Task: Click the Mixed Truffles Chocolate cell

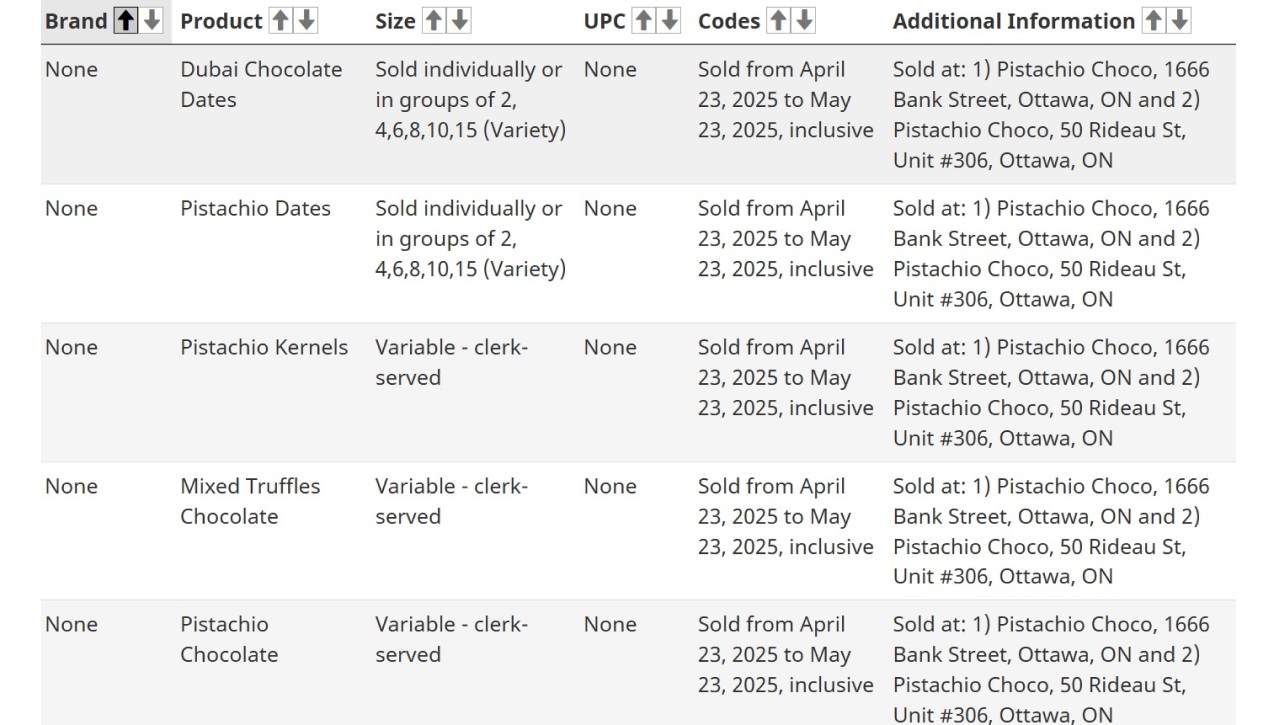Action: point(250,501)
